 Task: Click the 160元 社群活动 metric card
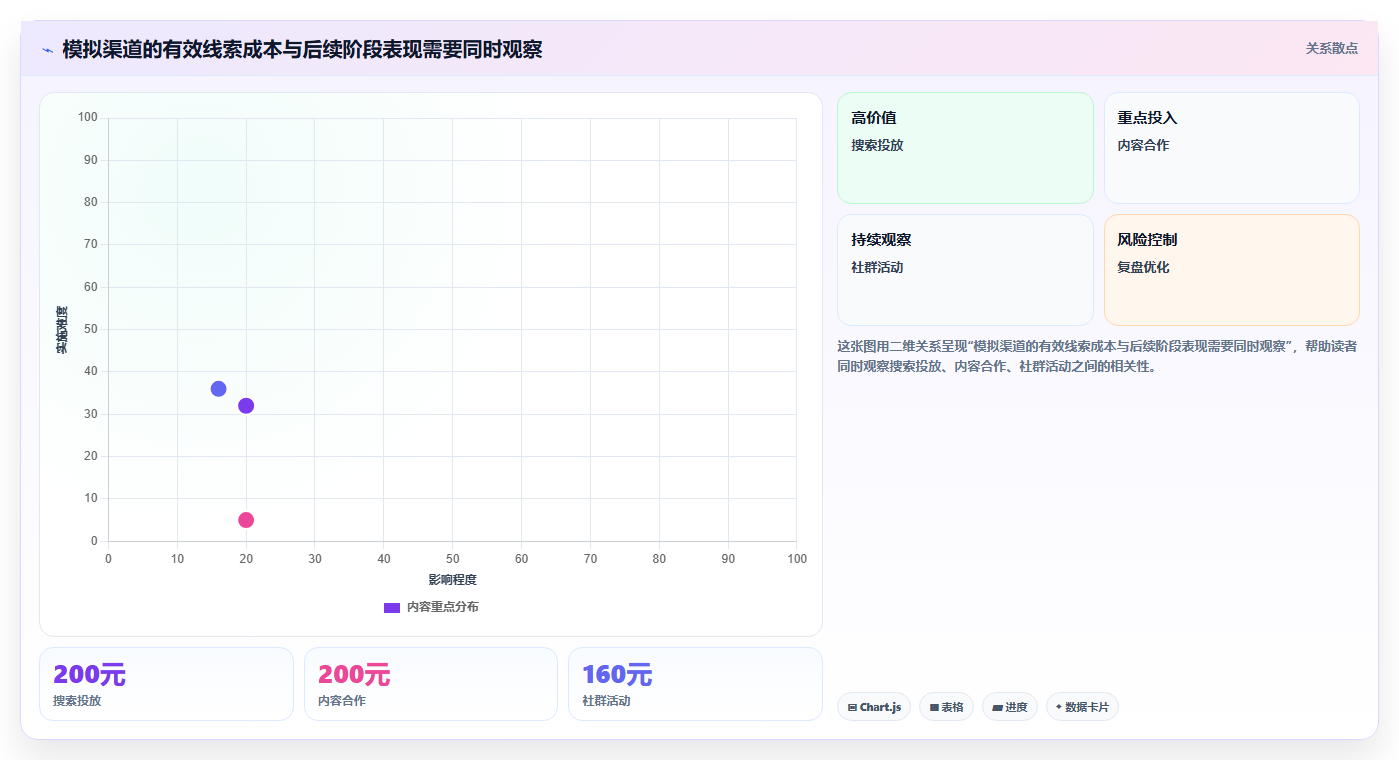tap(695, 684)
